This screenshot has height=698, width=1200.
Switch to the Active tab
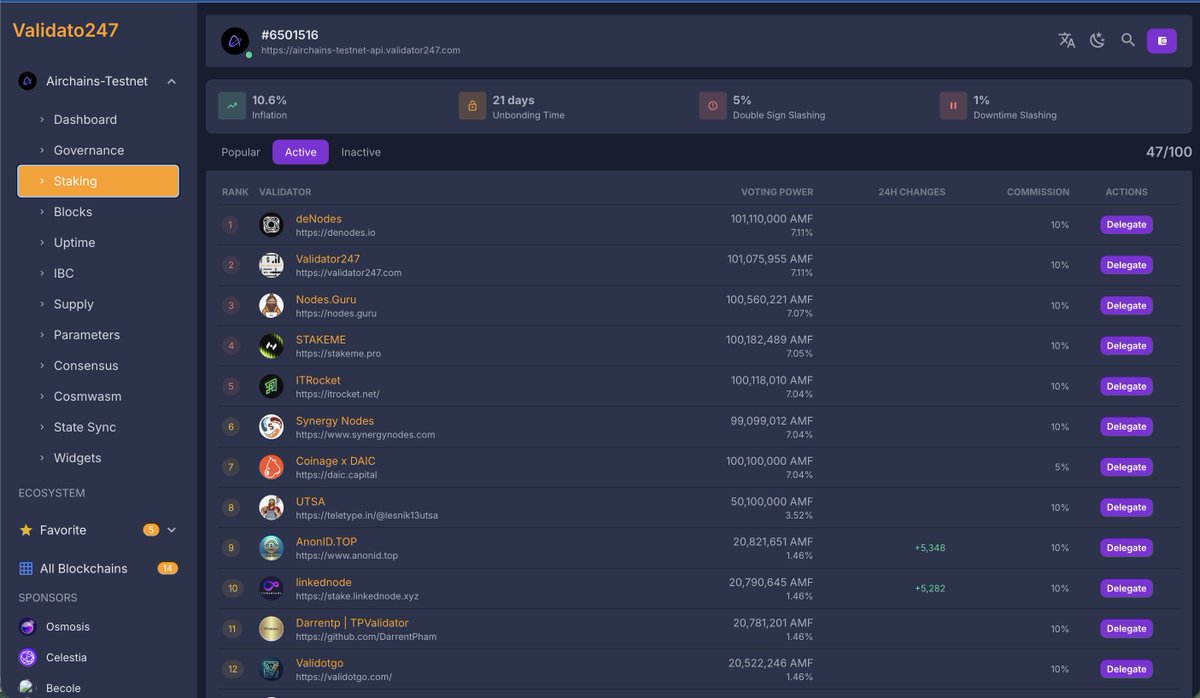tap(300, 152)
